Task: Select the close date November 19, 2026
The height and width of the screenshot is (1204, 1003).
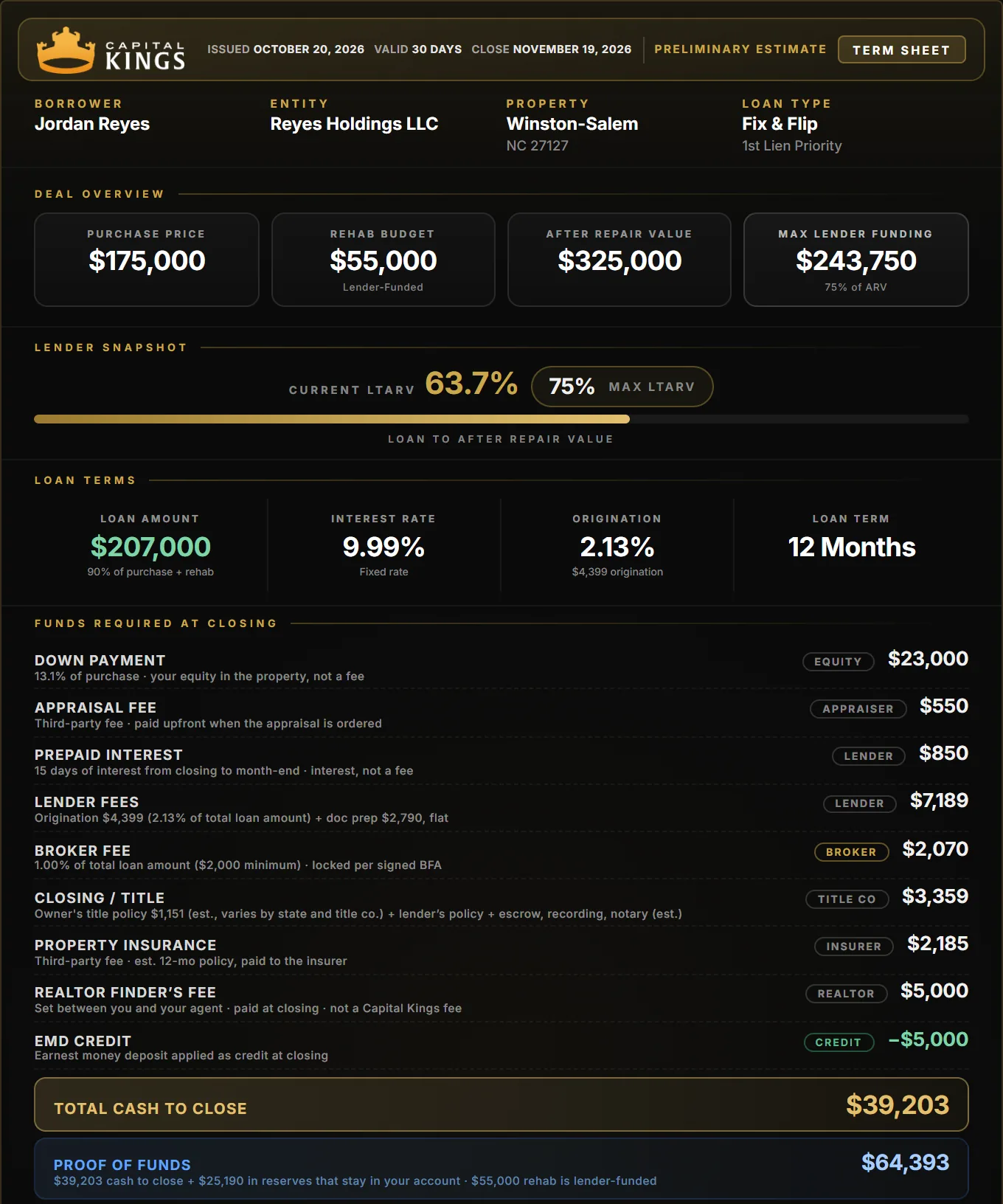Action: (572, 49)
